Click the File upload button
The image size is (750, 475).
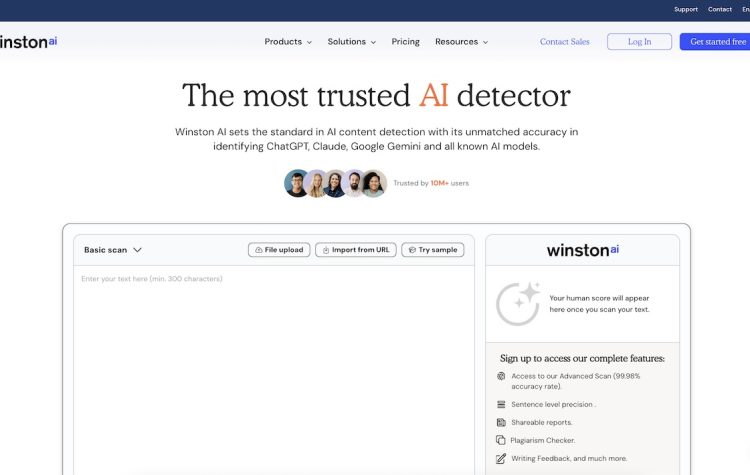point(279,250)
